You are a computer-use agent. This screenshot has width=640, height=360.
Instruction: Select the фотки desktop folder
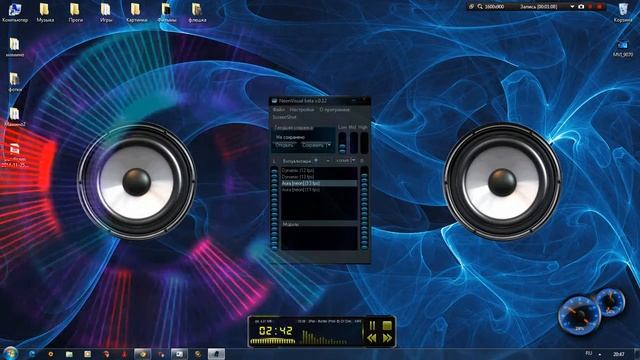[x=15, y=82]
